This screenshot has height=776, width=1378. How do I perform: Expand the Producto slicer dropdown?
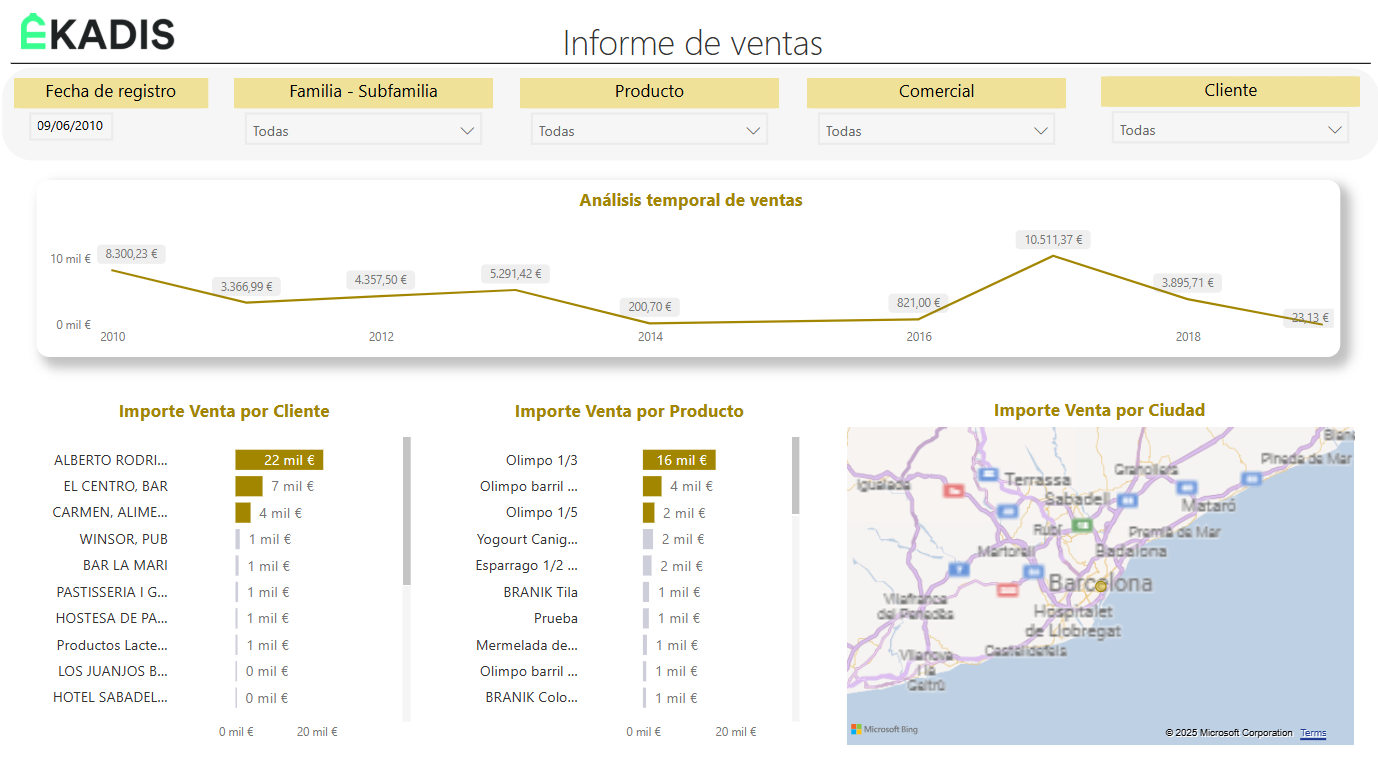coord(649,130)
